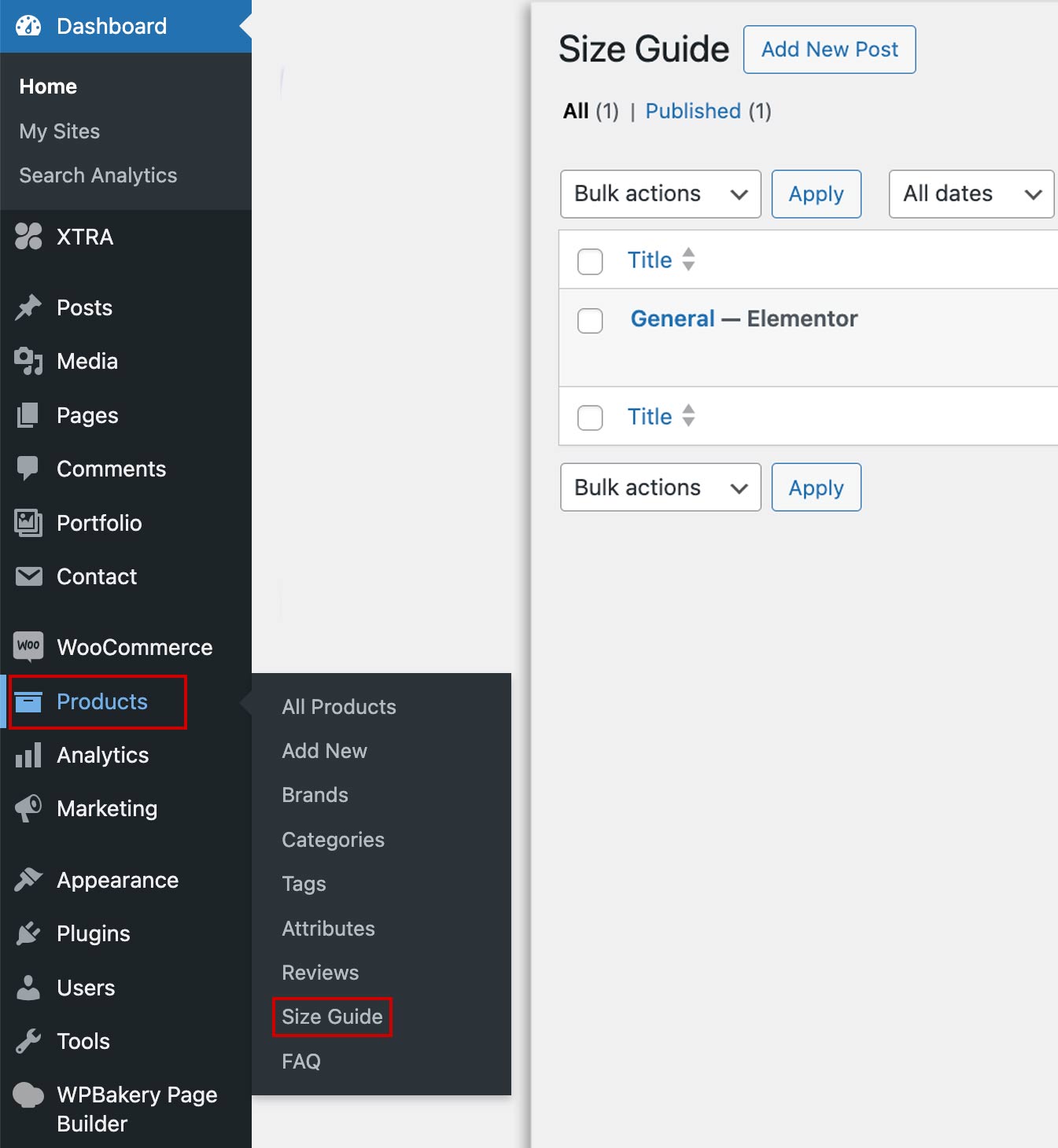Open the General post title link
The image size is (1058, 1148).
click(673, 318)
